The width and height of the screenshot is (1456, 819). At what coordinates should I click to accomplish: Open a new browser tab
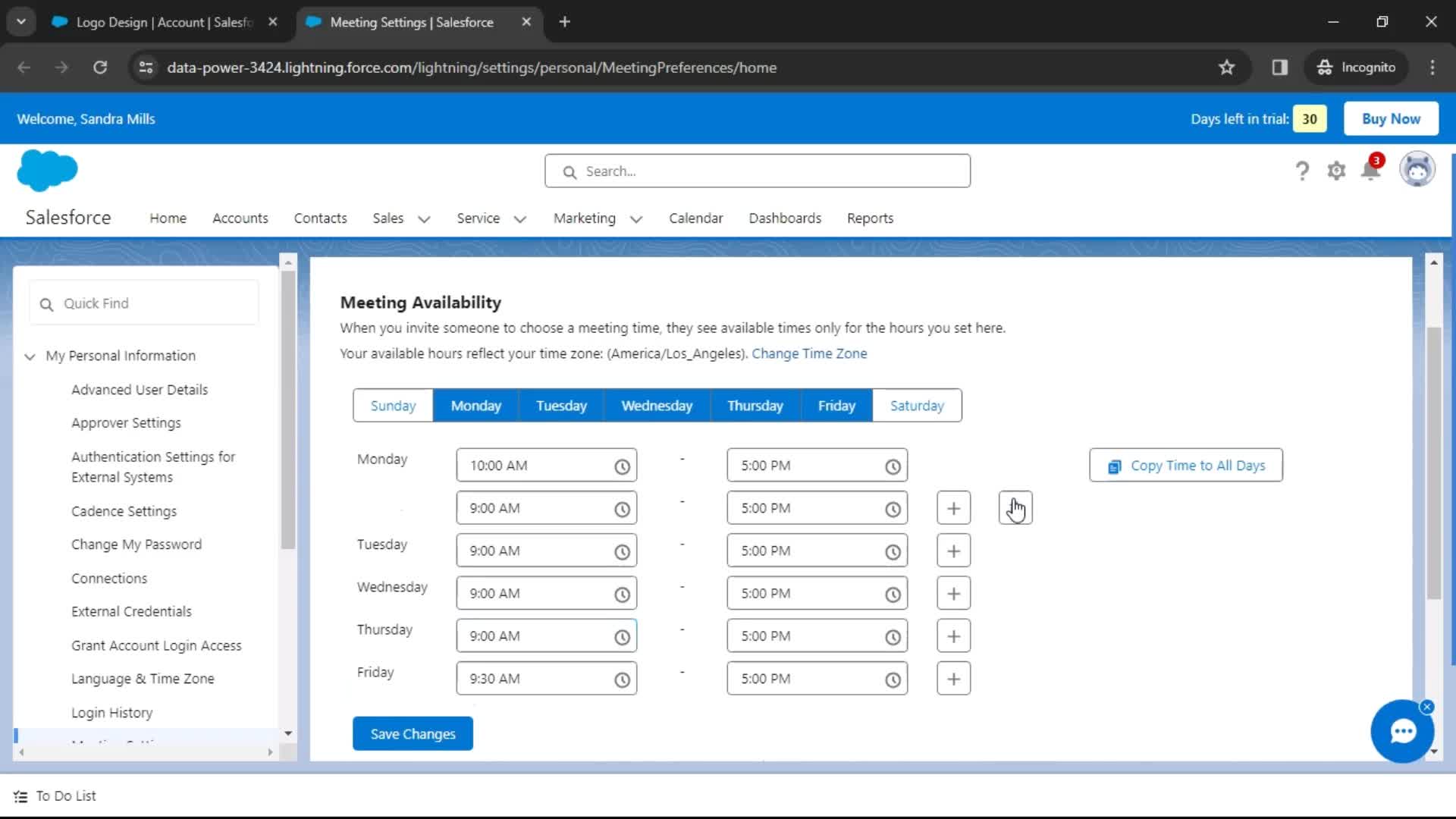(x=564, y=22)
